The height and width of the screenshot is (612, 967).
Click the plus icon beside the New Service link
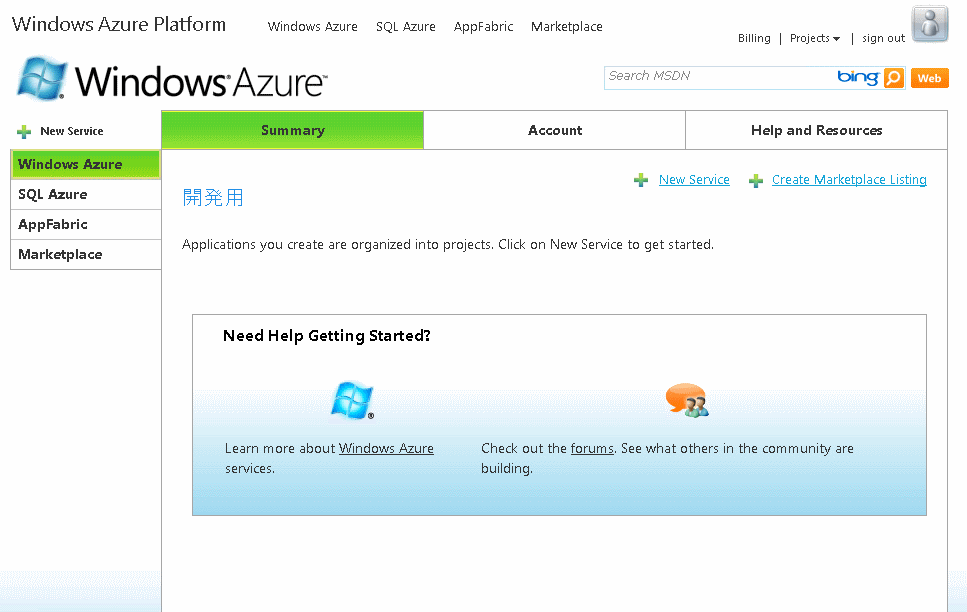[641, 180]
